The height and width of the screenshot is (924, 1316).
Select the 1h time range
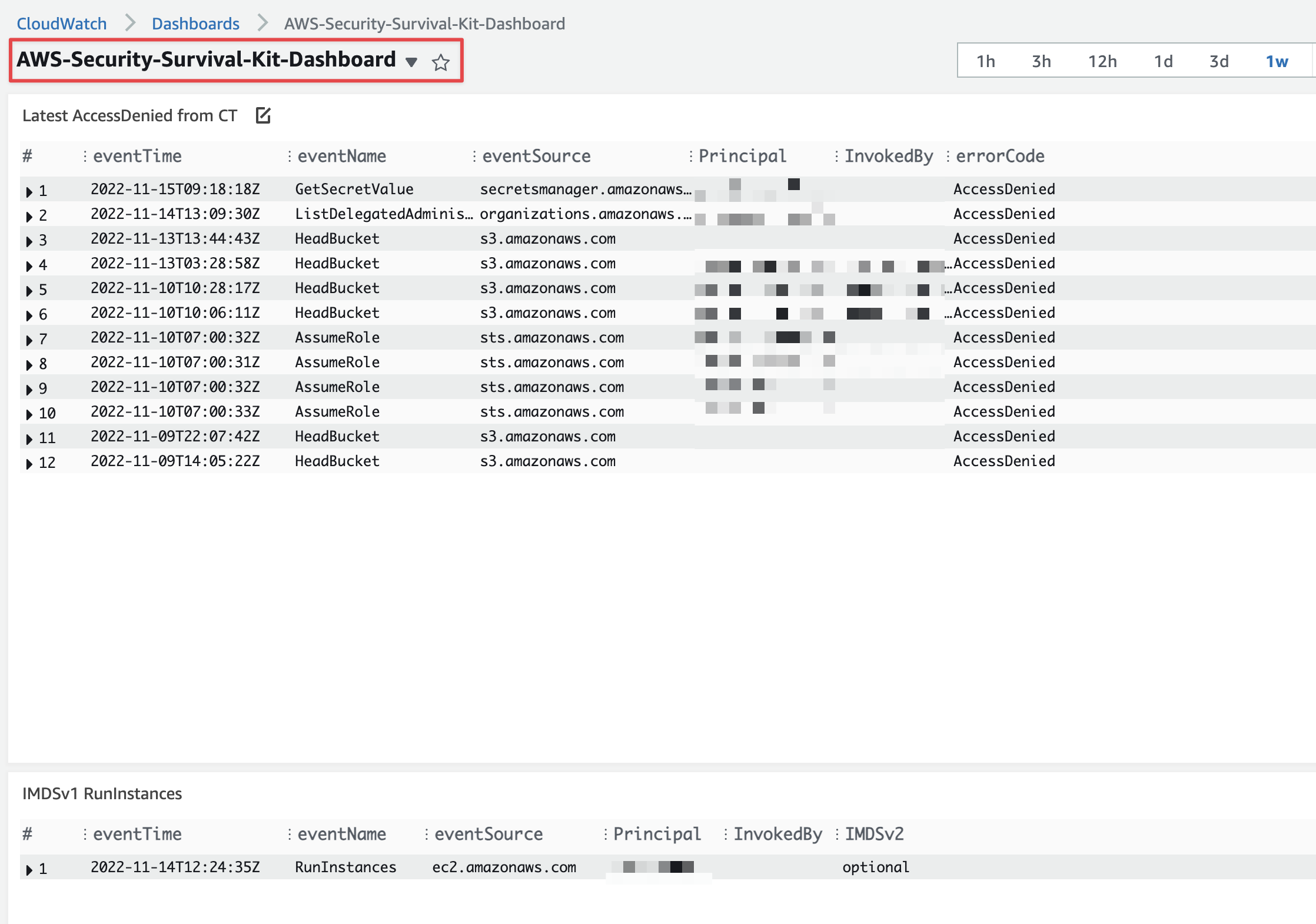coord(985,61)
